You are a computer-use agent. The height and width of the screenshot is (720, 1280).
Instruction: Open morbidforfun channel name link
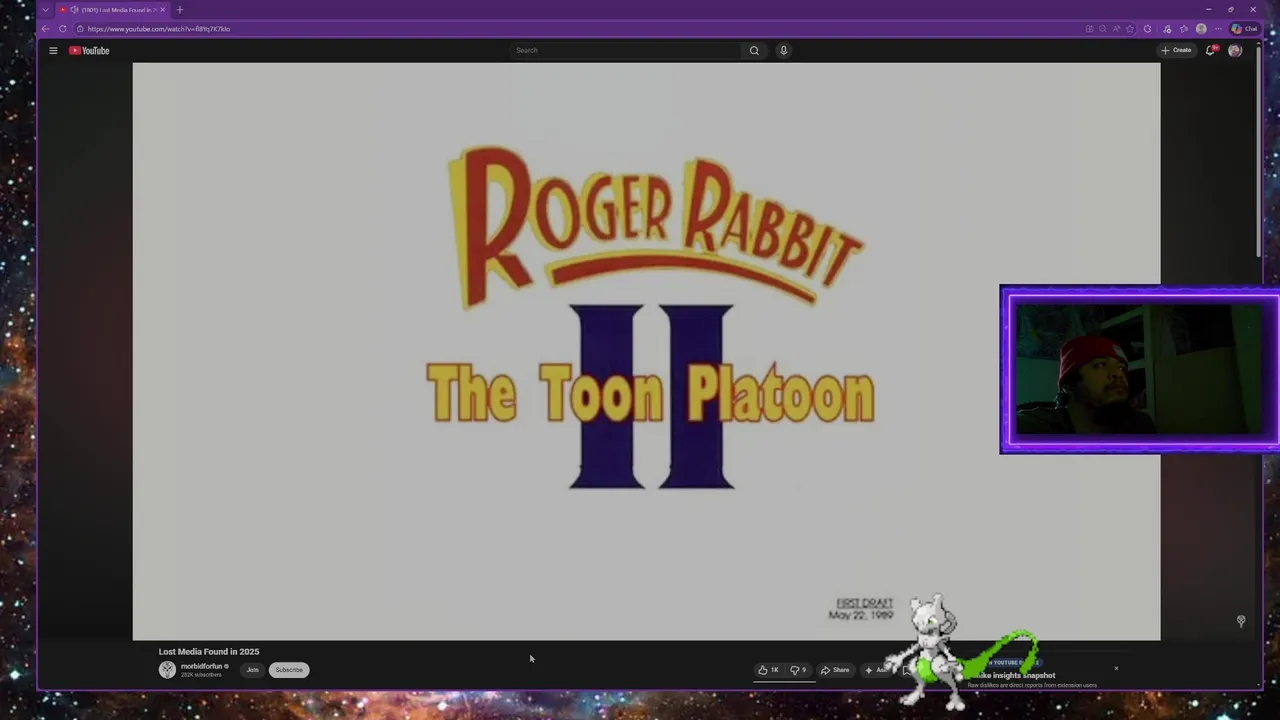click(x=201, y=666)
